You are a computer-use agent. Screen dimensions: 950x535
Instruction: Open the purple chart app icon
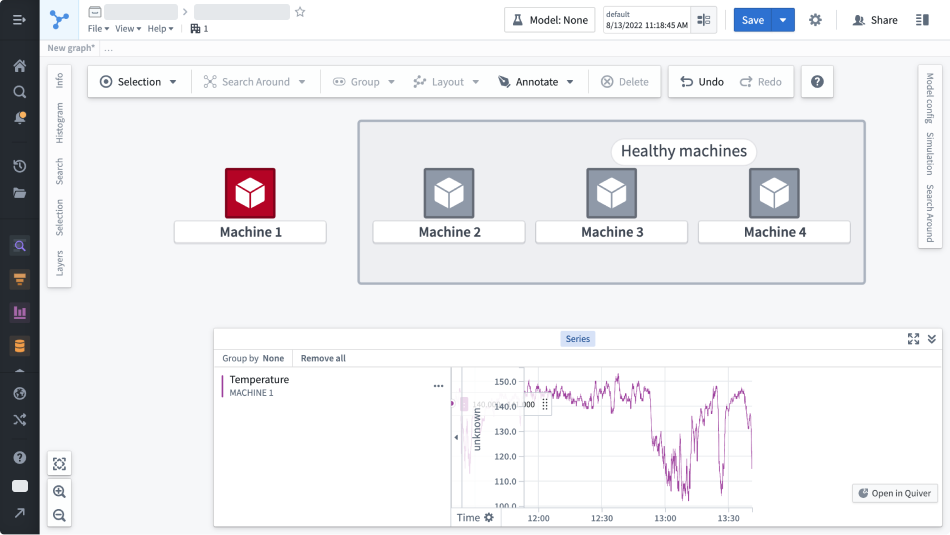[19, 313]
